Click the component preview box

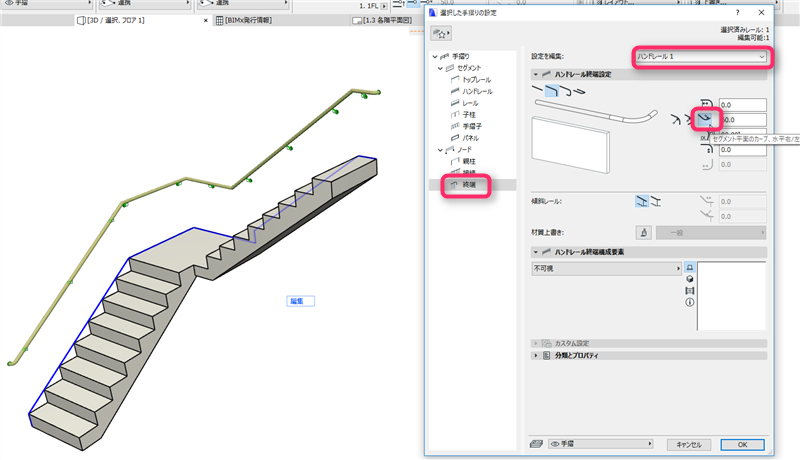coord(731,296)
